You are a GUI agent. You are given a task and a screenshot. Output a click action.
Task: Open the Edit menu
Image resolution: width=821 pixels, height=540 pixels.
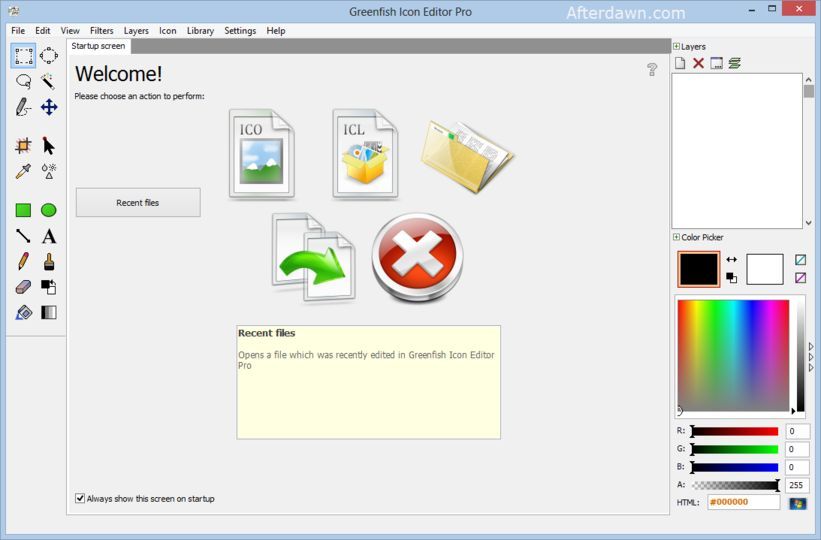[x=43, y=30]
